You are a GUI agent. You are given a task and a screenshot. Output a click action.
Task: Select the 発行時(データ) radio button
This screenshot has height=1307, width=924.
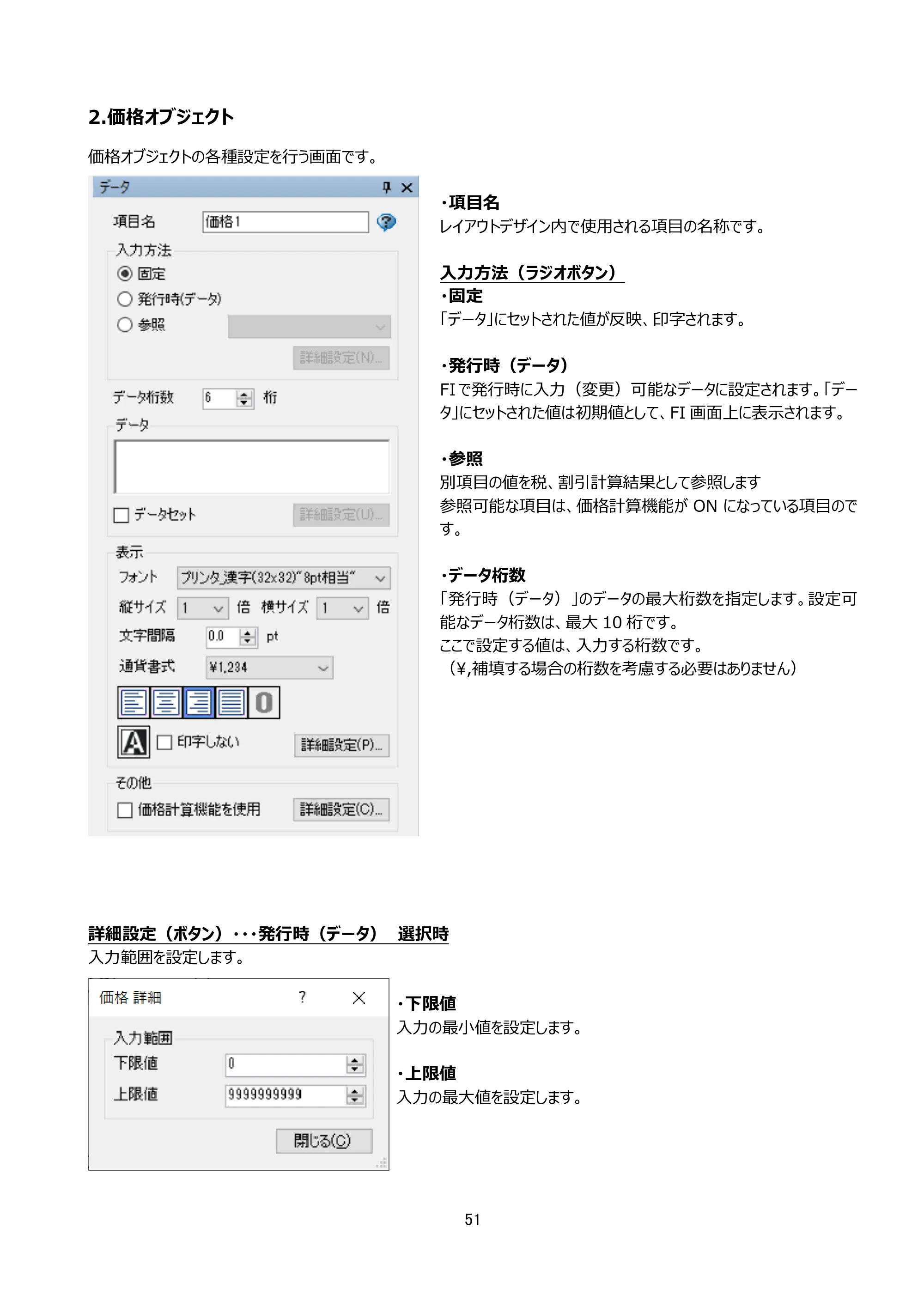[x=125, y=299]
